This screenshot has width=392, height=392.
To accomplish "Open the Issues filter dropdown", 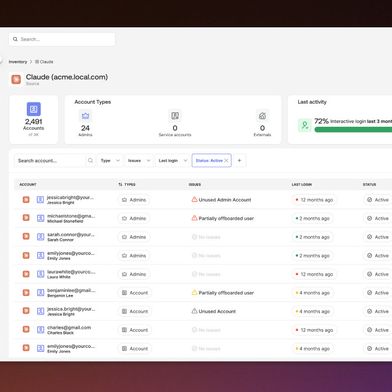I will pyautogui.click(x=139, y=160).
